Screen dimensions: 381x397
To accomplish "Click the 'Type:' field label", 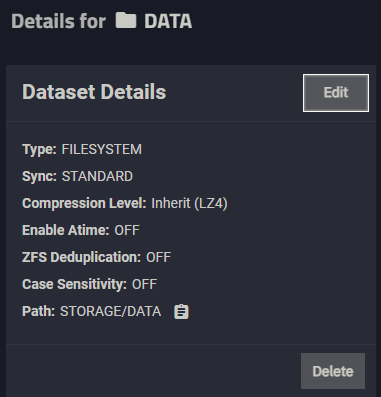I will tap(39, 149).
